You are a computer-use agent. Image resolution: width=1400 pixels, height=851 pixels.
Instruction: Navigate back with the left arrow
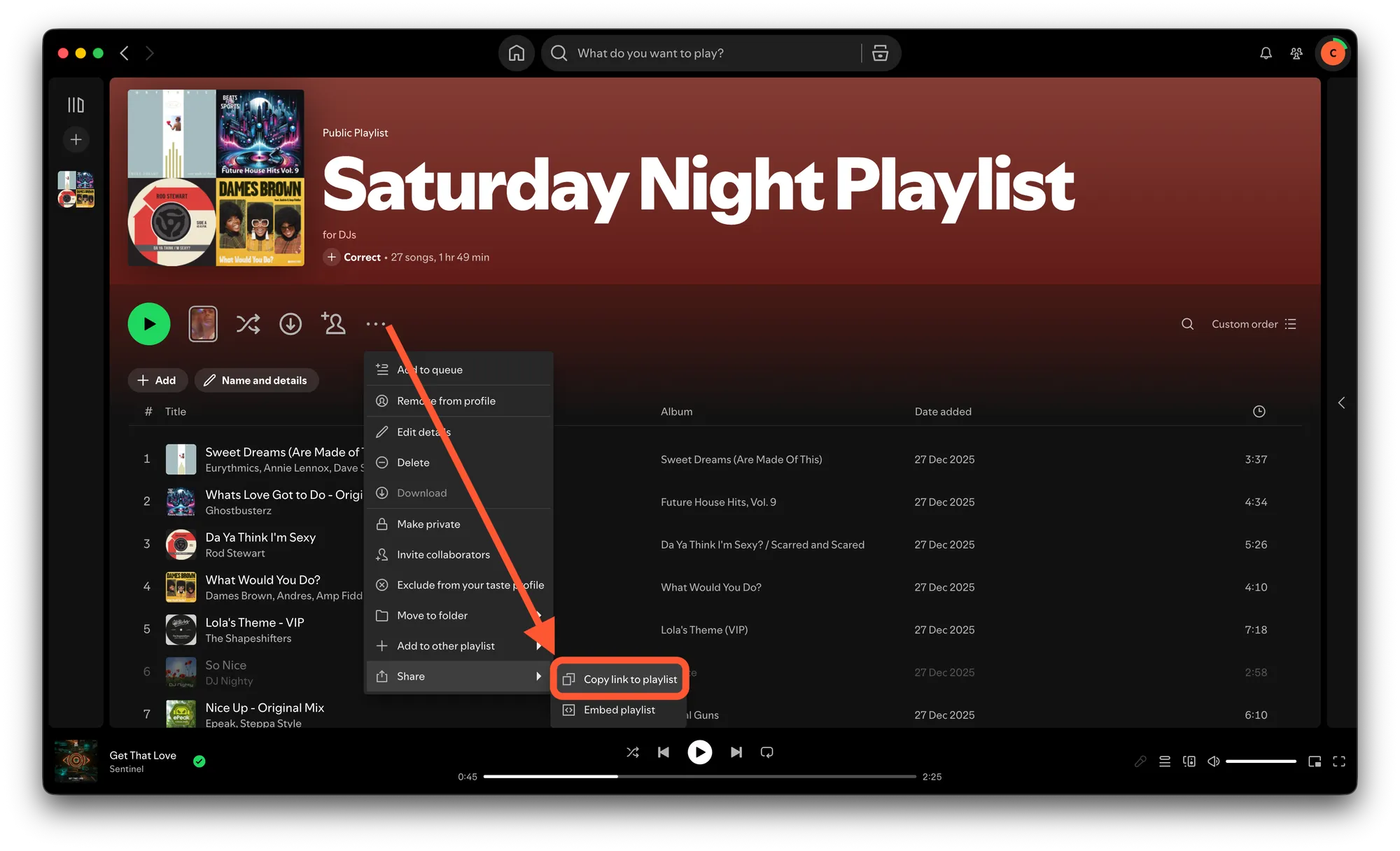pos(125,53)
